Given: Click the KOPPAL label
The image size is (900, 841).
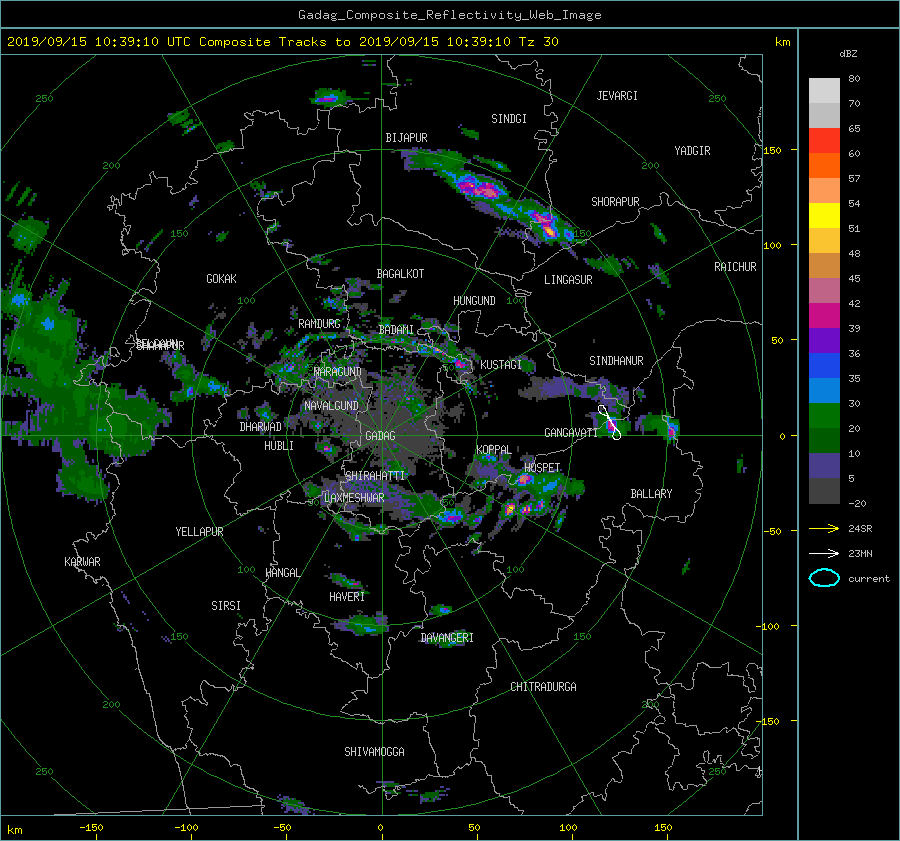Looking at the screenshot, I should pos(494,449).
